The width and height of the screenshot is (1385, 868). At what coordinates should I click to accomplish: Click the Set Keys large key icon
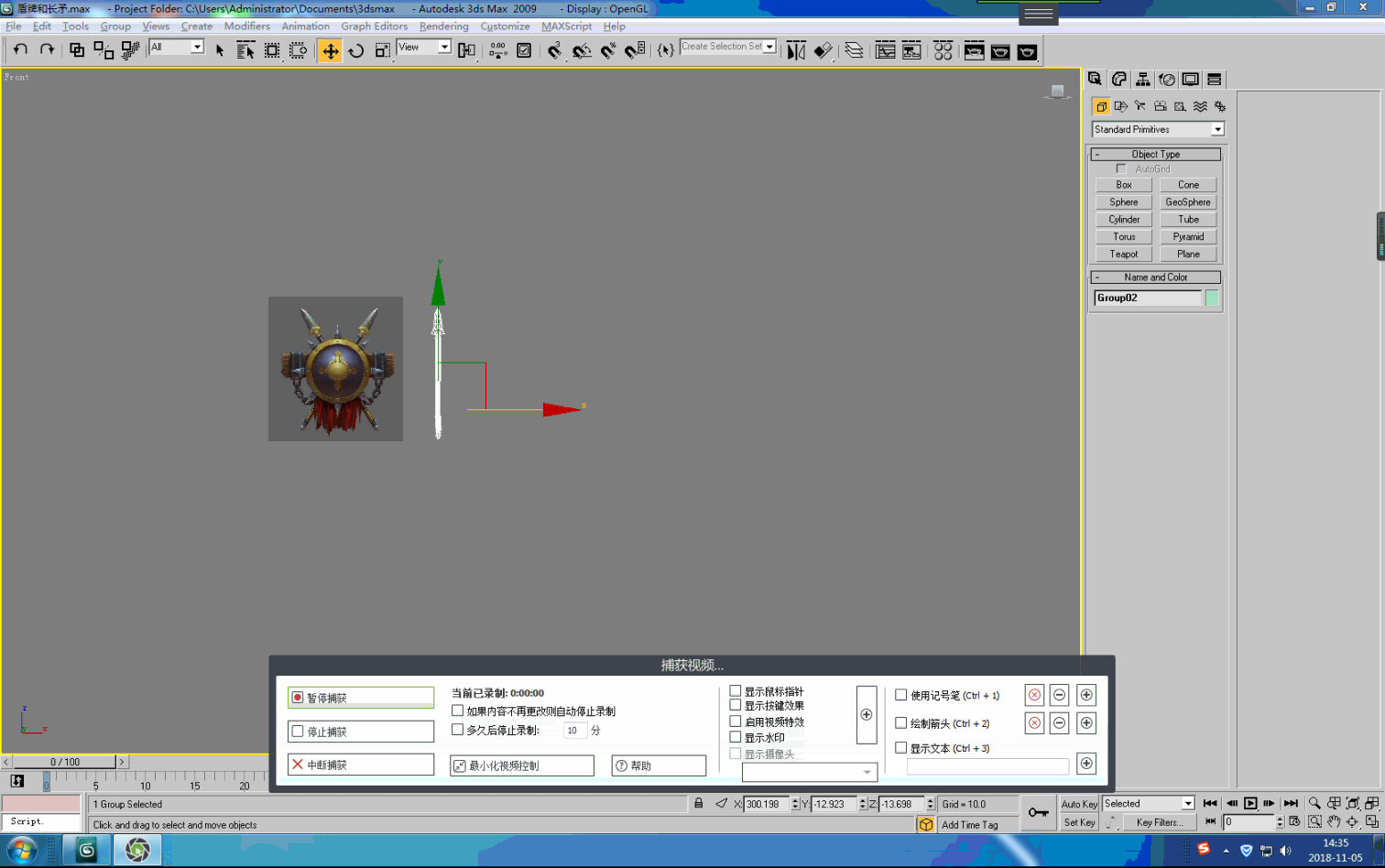click(x=1039, y=812)
